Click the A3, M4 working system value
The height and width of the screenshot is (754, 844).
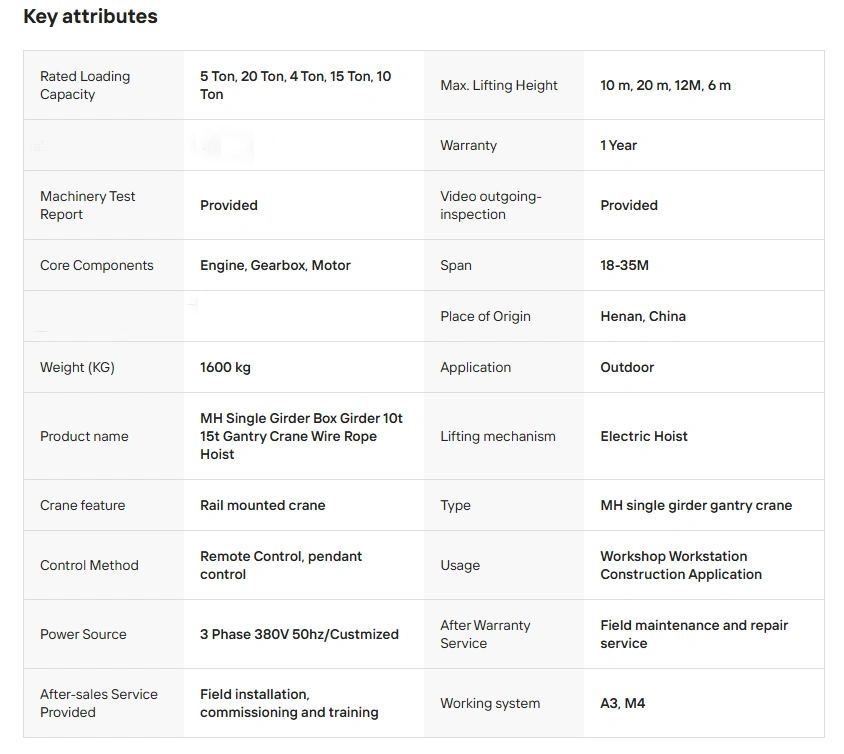[622, 703]
